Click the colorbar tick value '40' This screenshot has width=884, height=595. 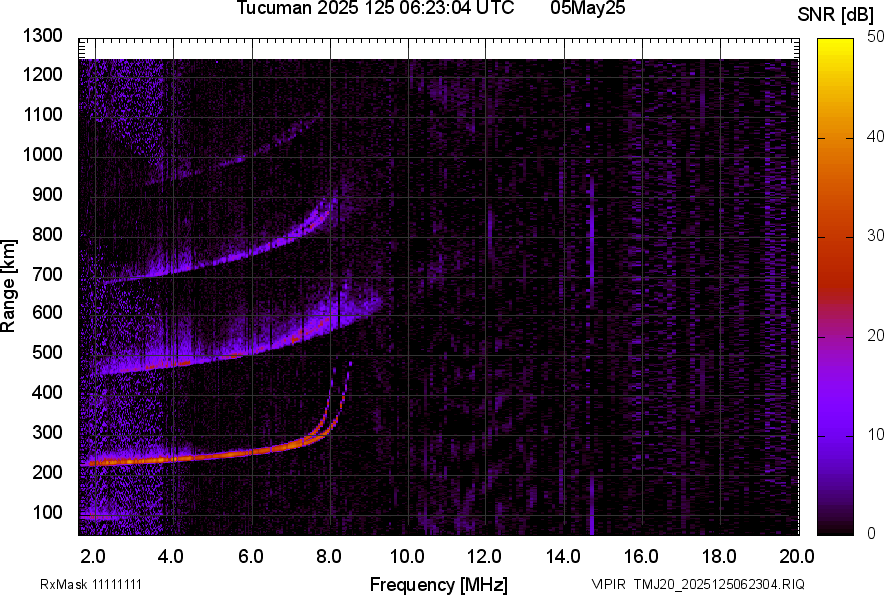coord(876,136)
